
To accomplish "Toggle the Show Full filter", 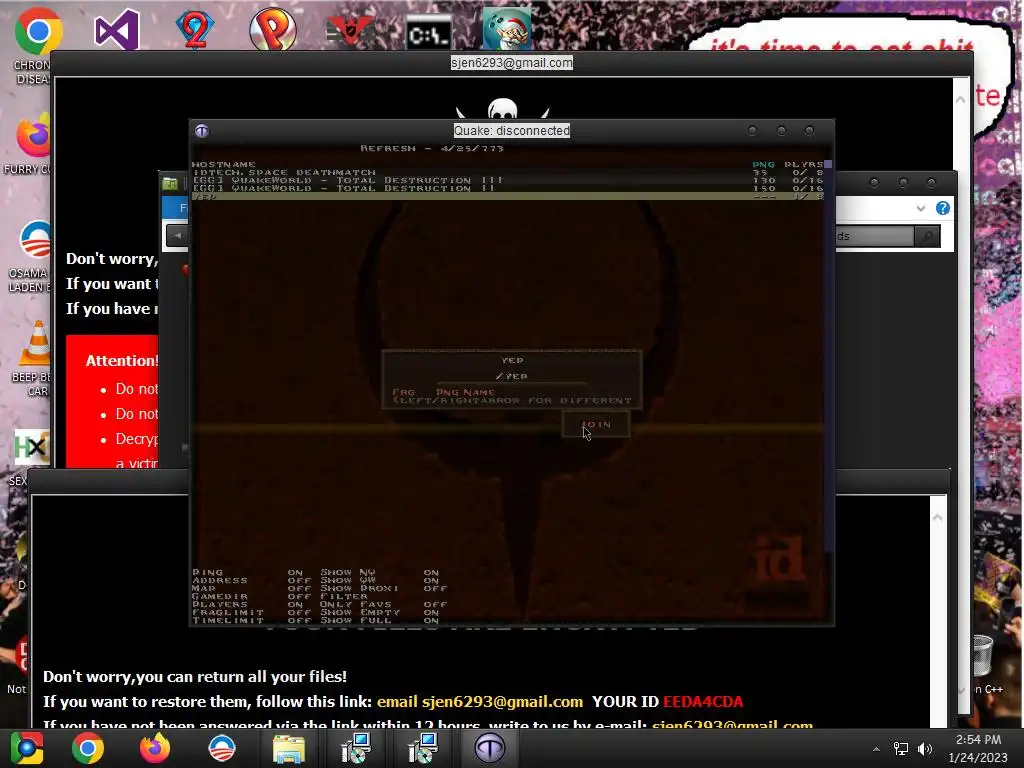I will click(379, 620).
